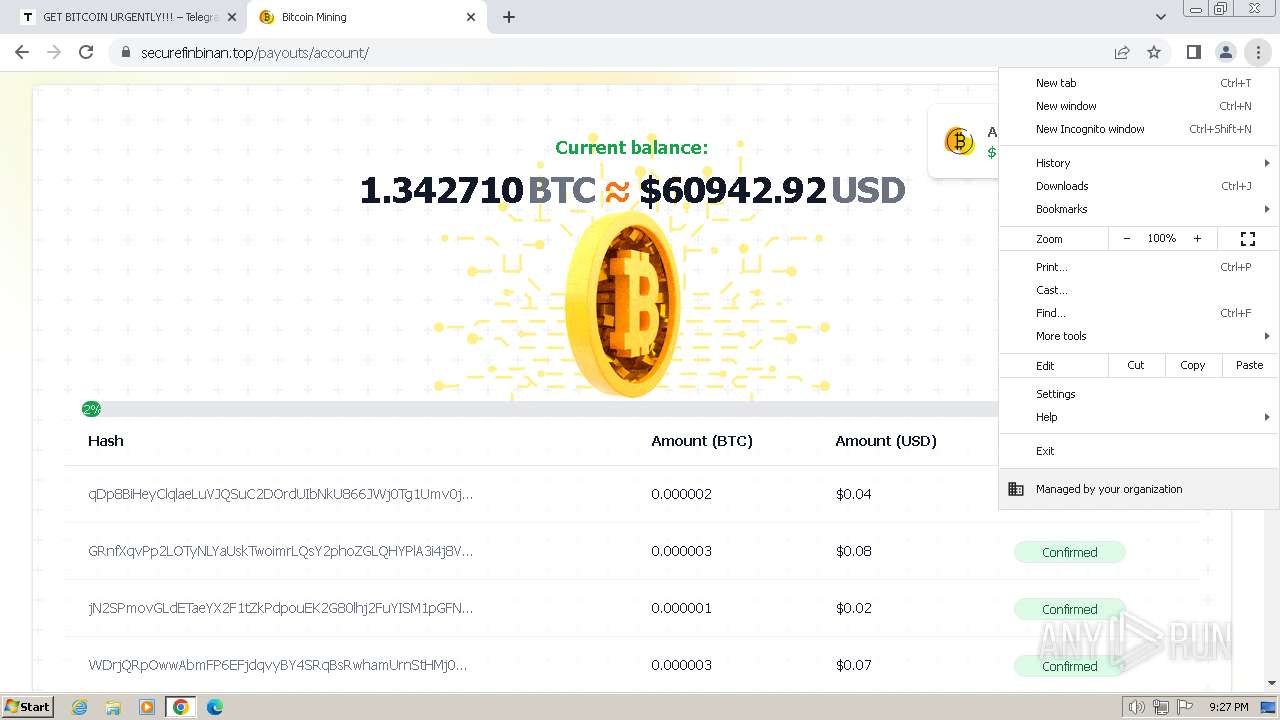Open the Action Center flag icon
Screen dimensions: 1280x720
click(1185, 707)
